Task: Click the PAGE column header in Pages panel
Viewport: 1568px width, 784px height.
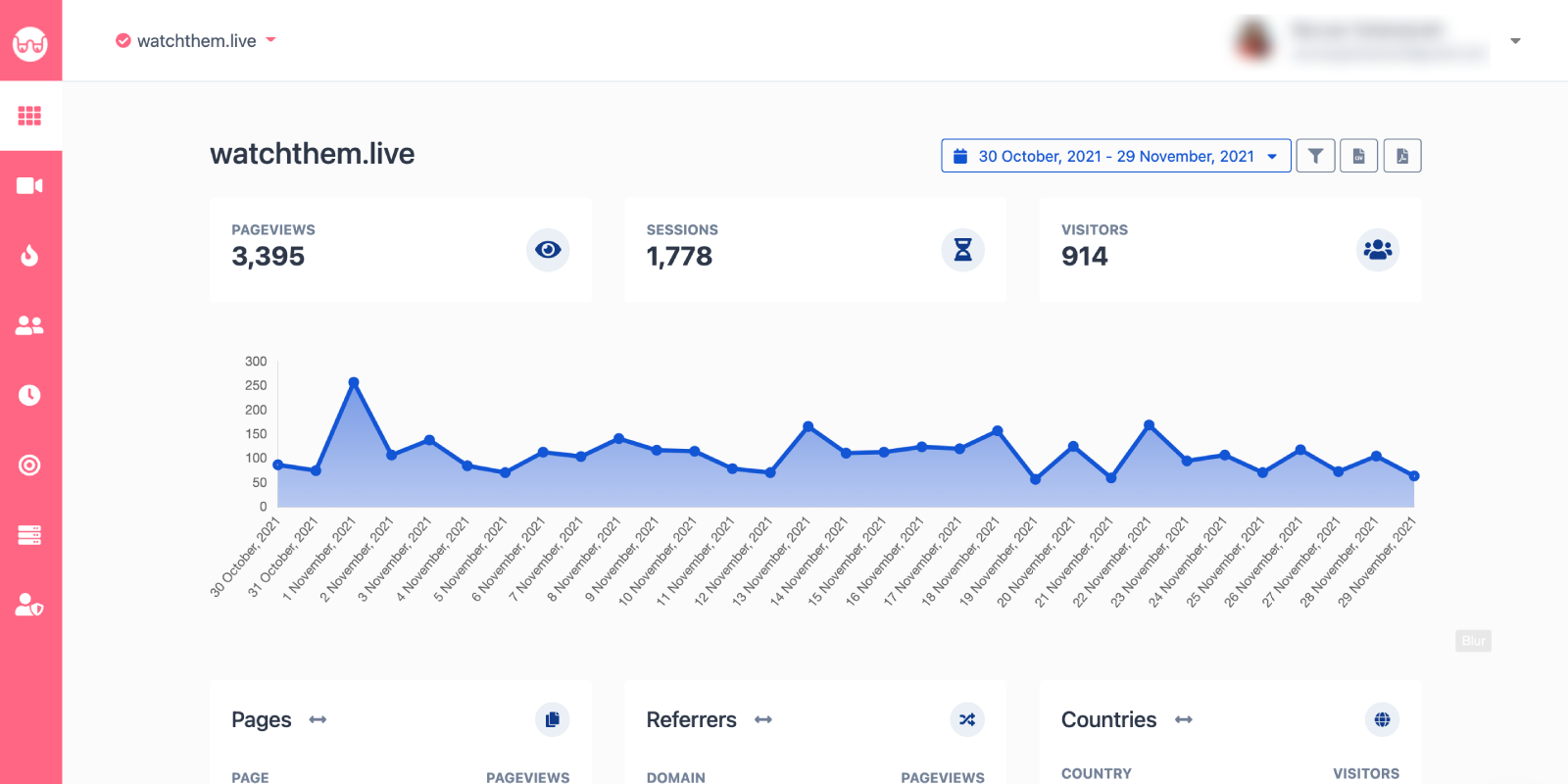Action: (250, 777)
